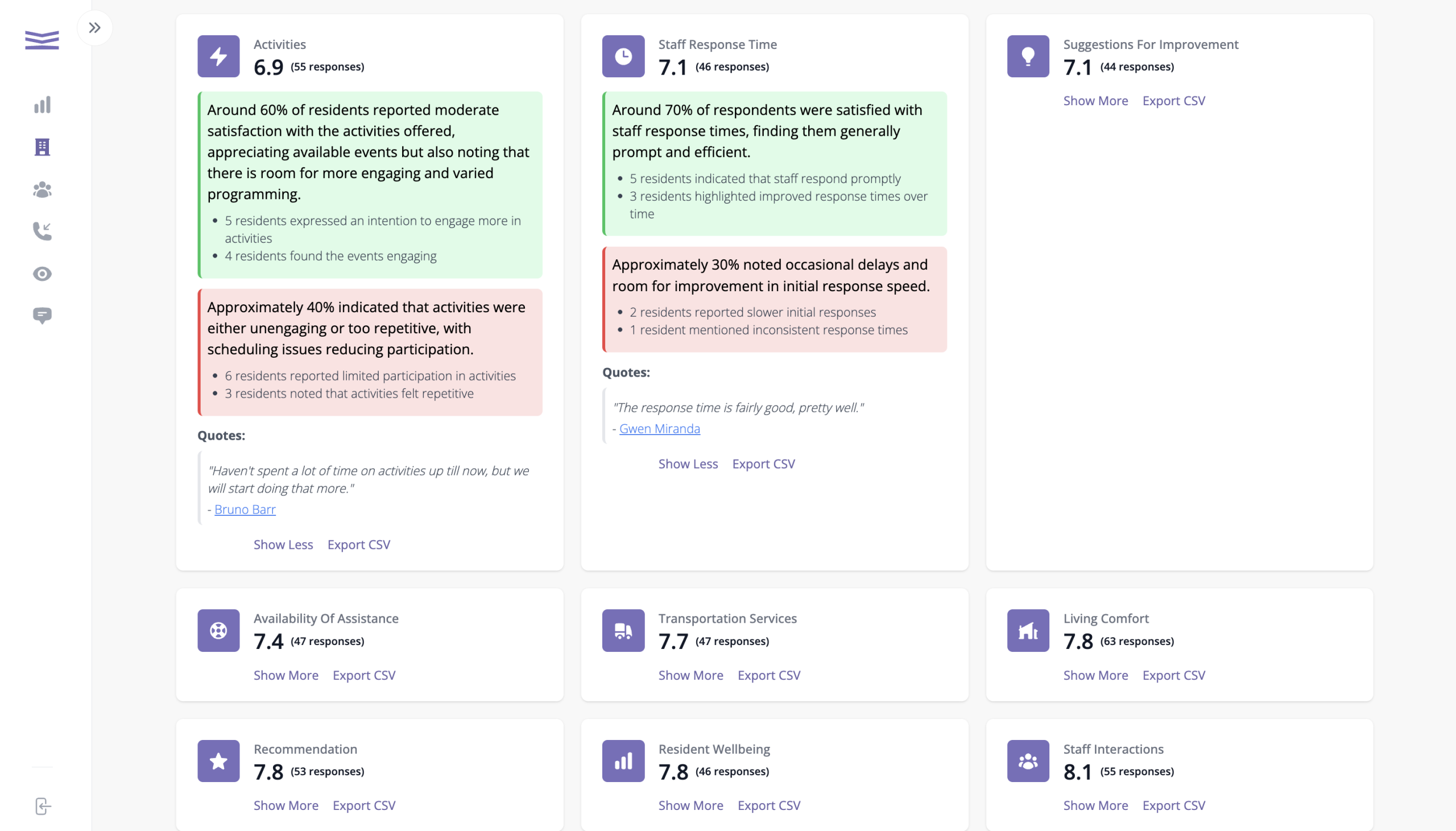Export CSV for Transportation Services
Viewport: 1456px width, 831px height.
(x=768, y=675)
